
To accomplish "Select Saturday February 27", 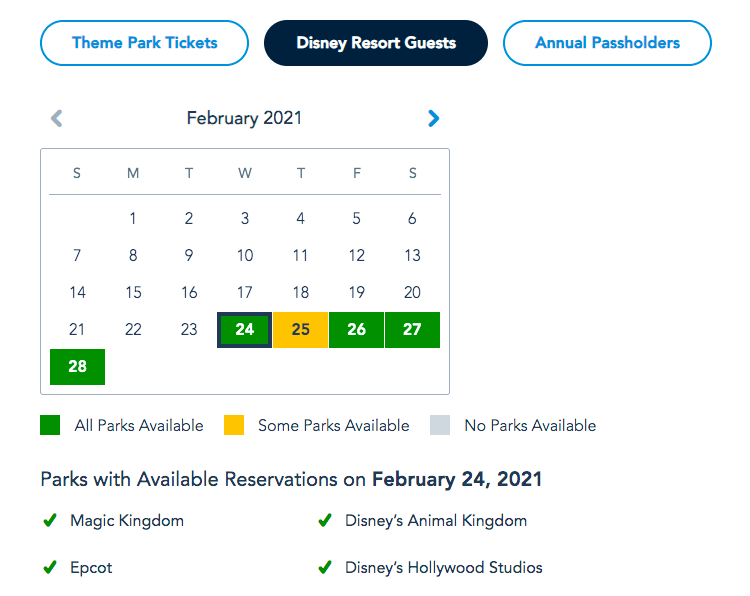I will coord(412,330).
